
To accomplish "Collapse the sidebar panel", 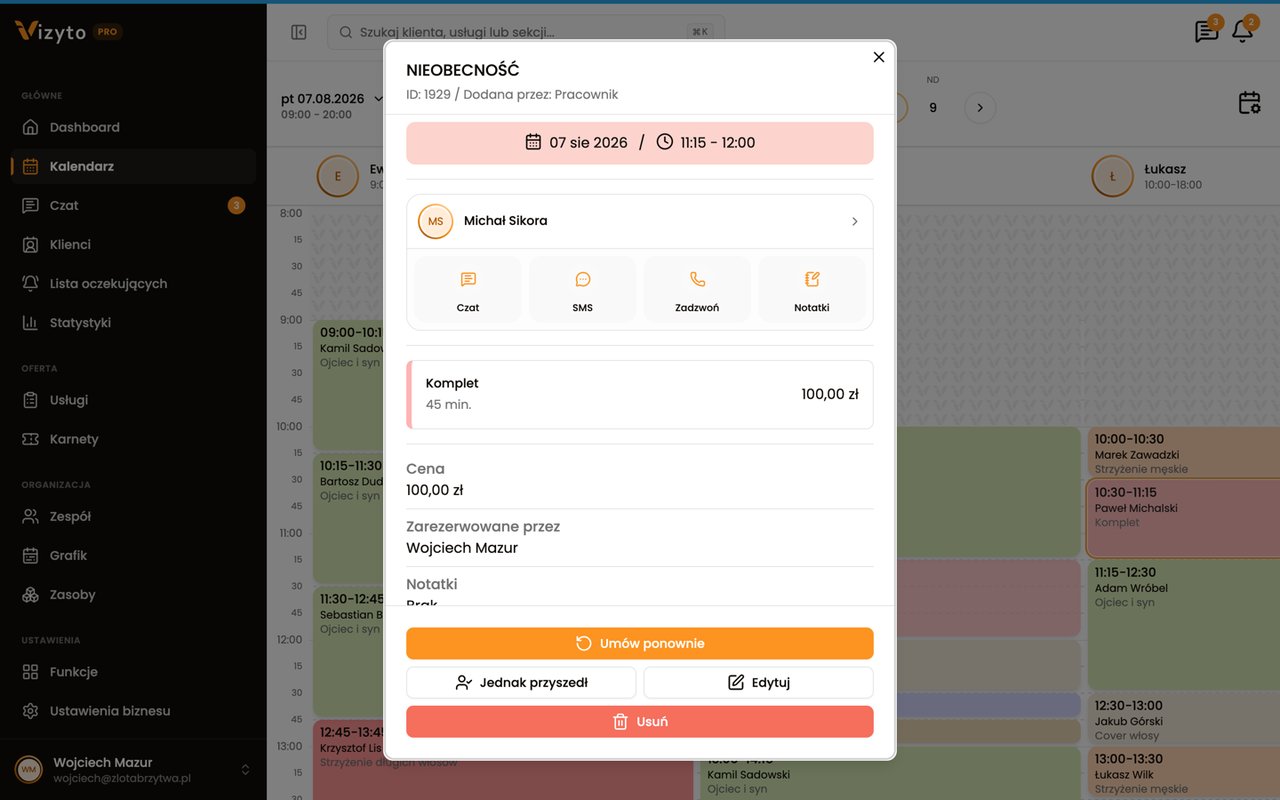I will 299,32.
